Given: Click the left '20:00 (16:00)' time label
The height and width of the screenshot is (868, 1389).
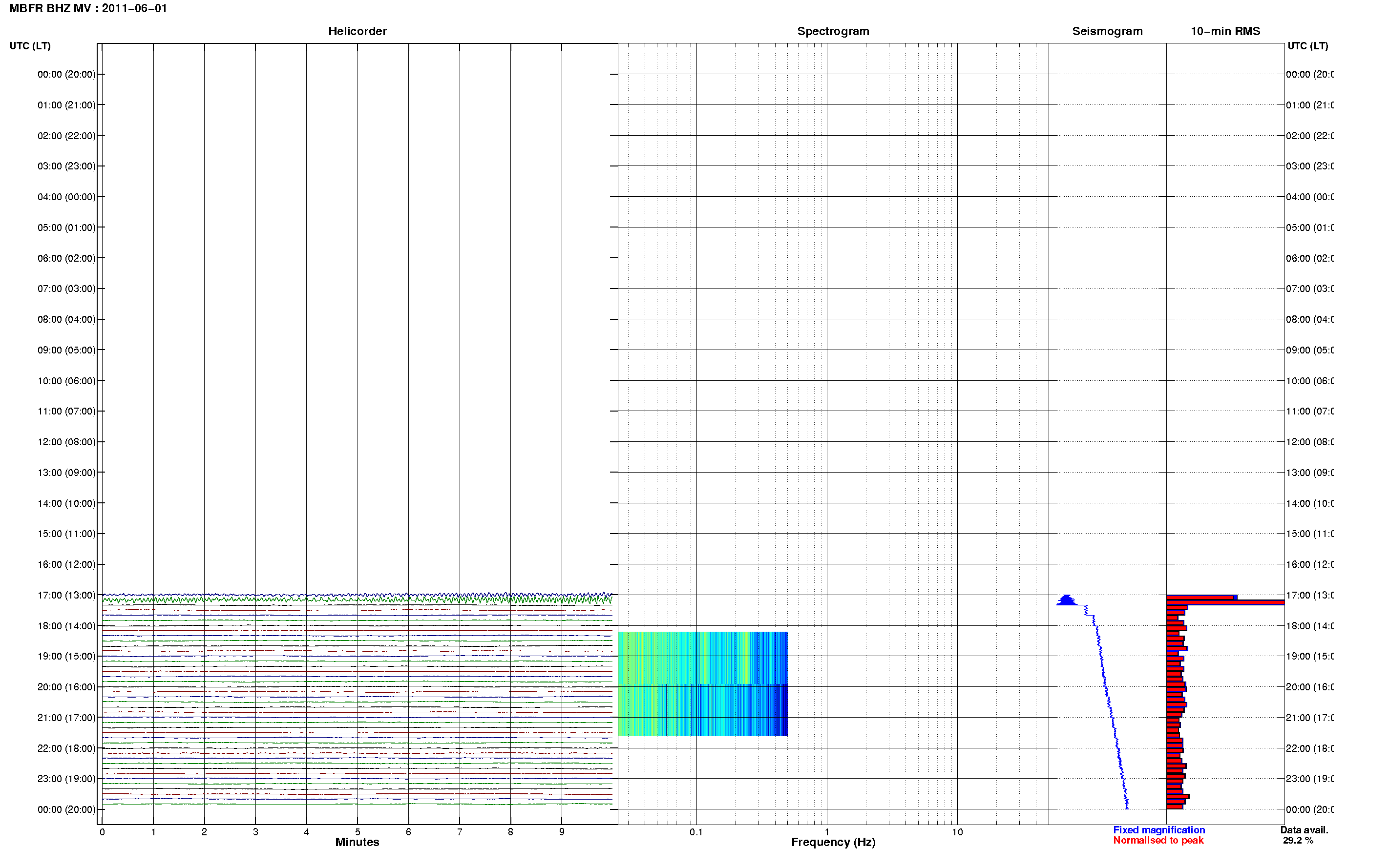Looking at the screenshot, I should (66, 687).
